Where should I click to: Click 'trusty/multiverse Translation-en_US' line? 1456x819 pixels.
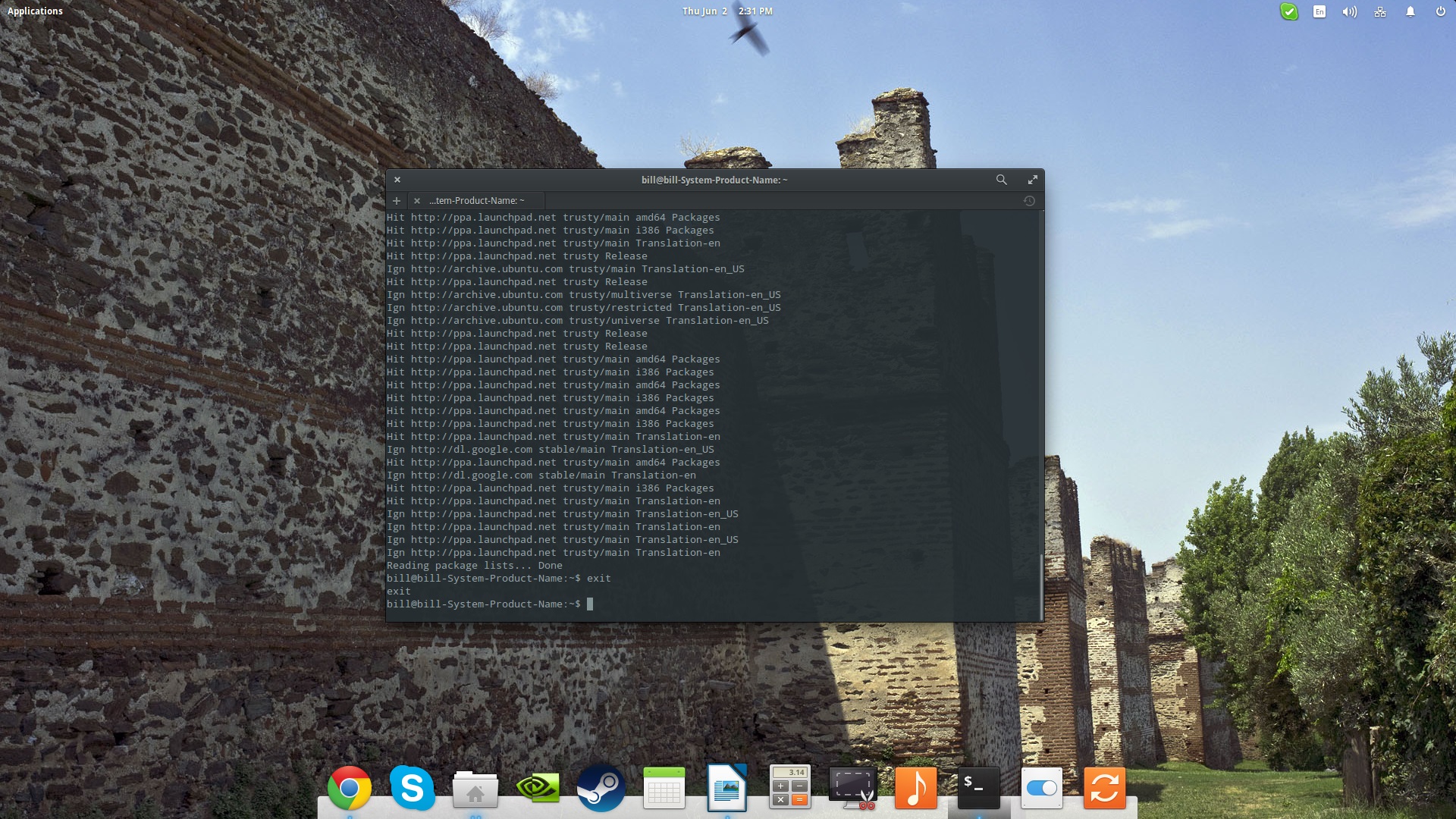(583, 295)
